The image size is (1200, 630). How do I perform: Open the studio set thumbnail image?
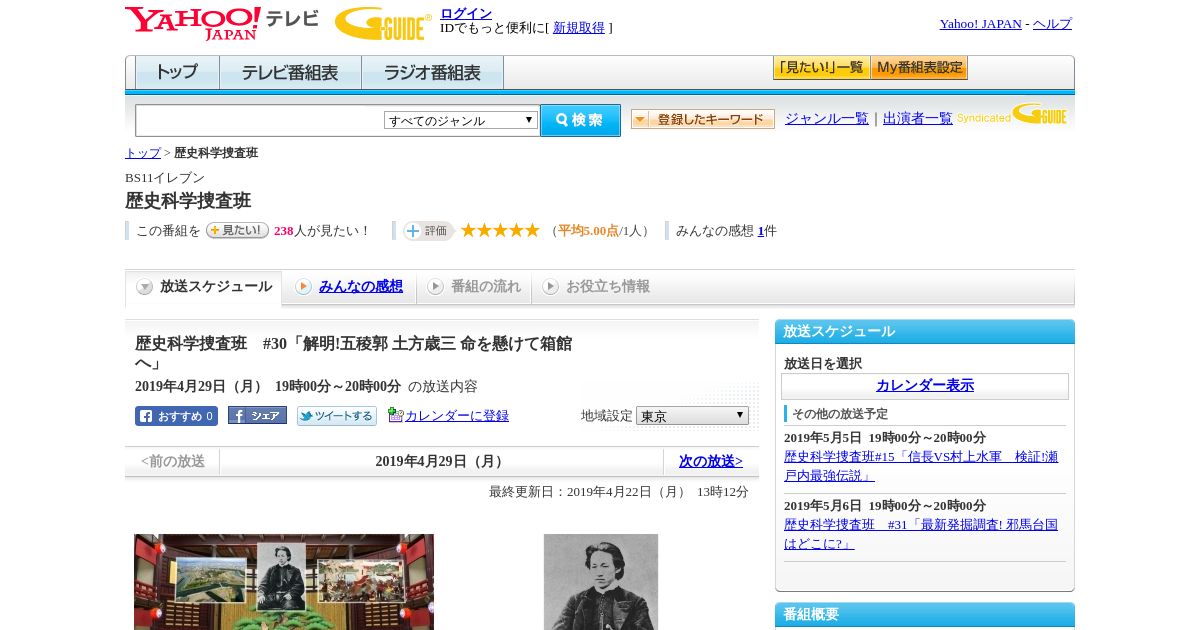coord(284,582)
